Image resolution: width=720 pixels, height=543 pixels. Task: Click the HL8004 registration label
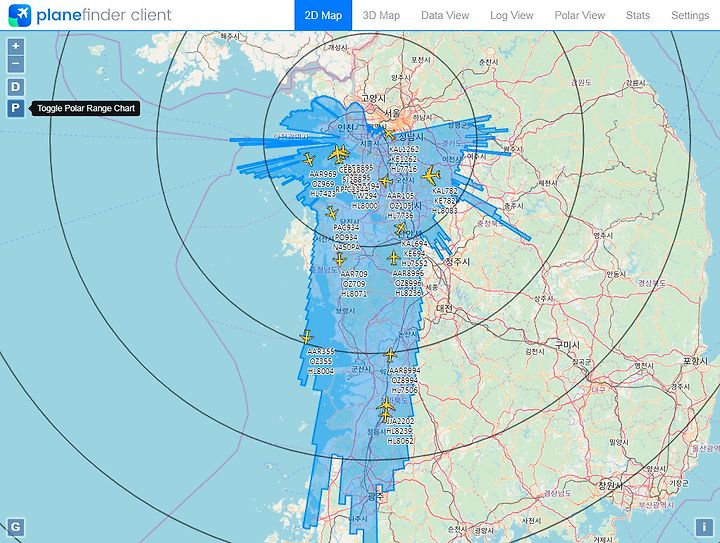[321, 371]
